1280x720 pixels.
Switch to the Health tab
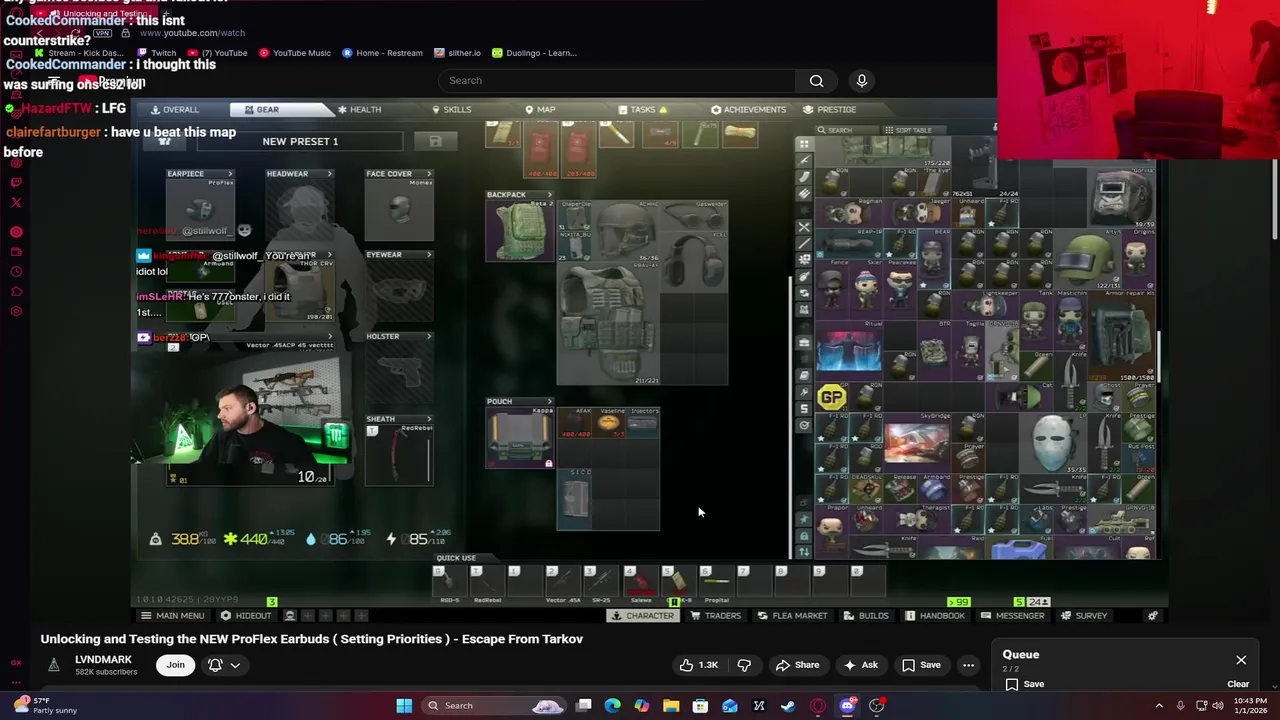point(359,109)
